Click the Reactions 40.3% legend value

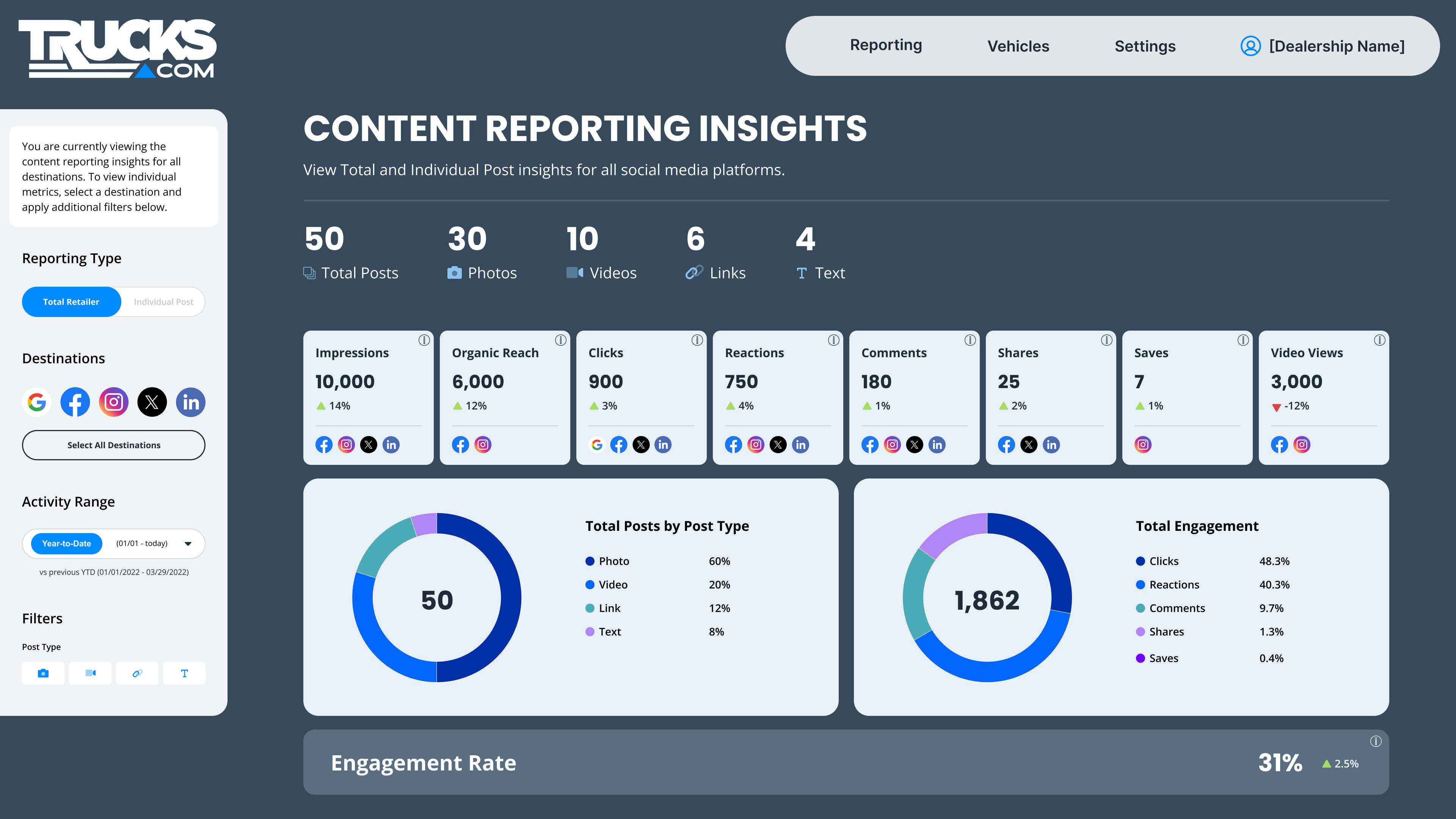1274,585
